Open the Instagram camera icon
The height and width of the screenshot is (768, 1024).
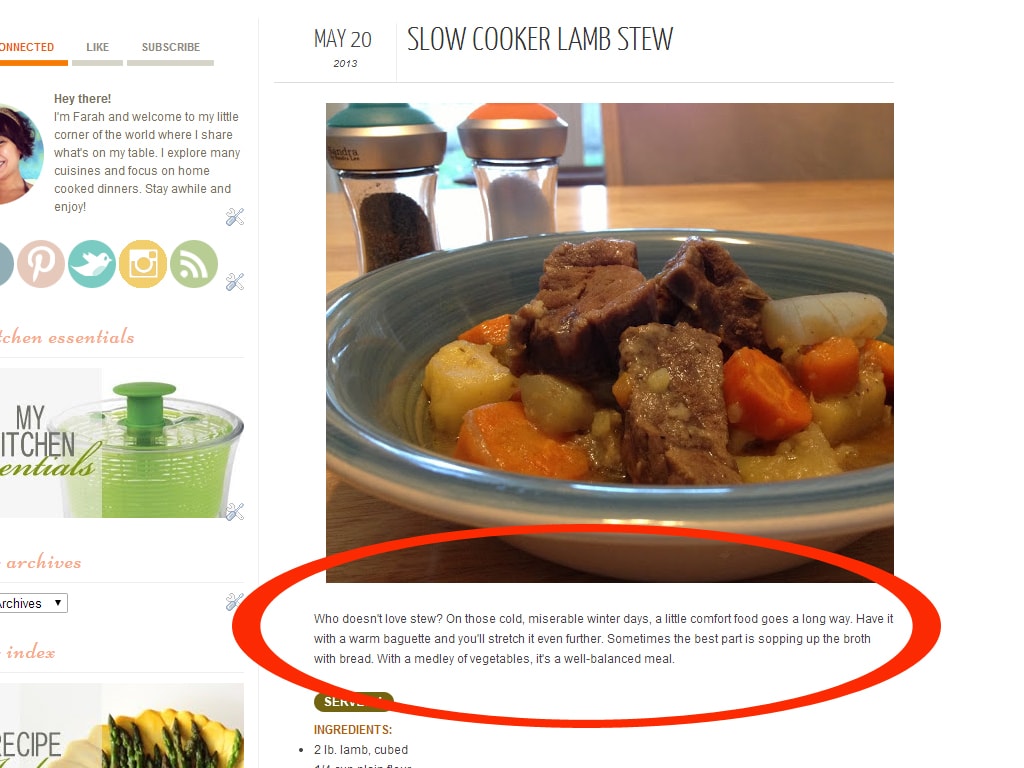pyautogui.click(x=142, y=264)
